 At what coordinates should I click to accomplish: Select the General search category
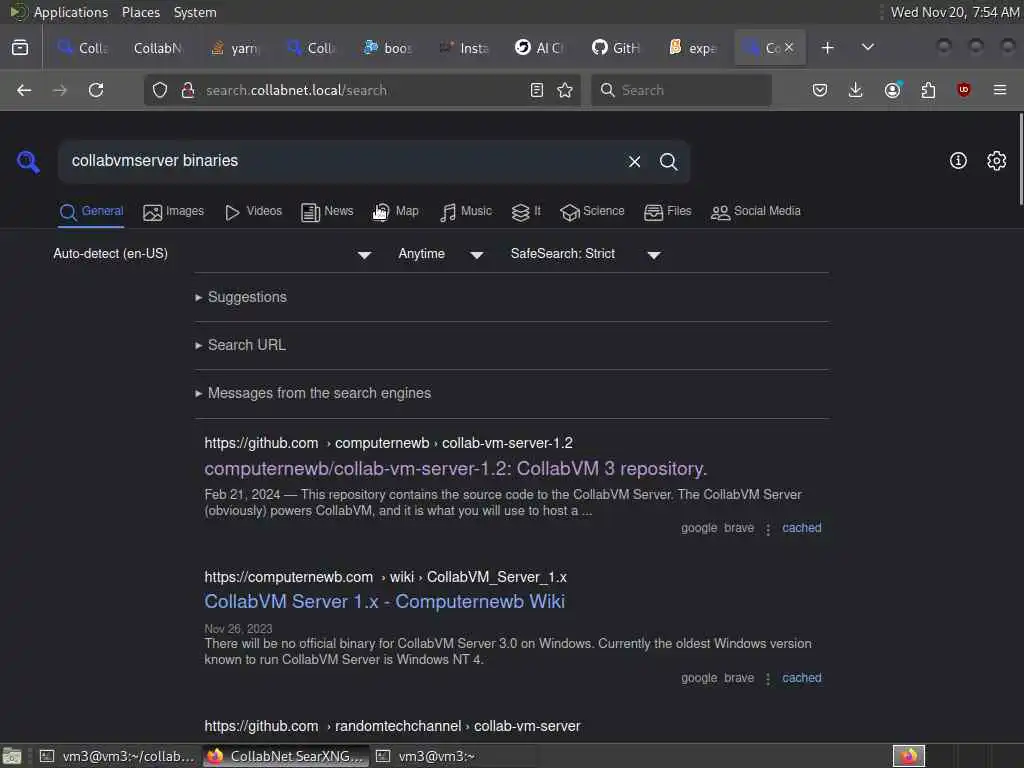click(91, 212)
